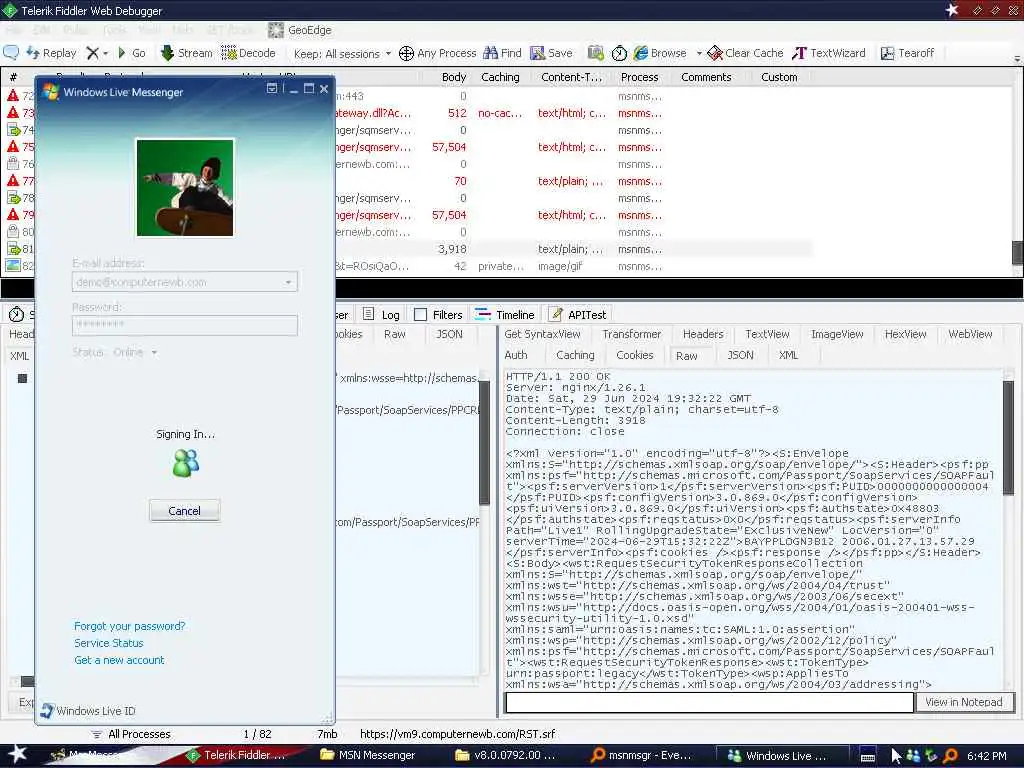The height and width of the screenshot is (768, 1024).
Task: Open the response XML tab
Action: coord(788,355)
